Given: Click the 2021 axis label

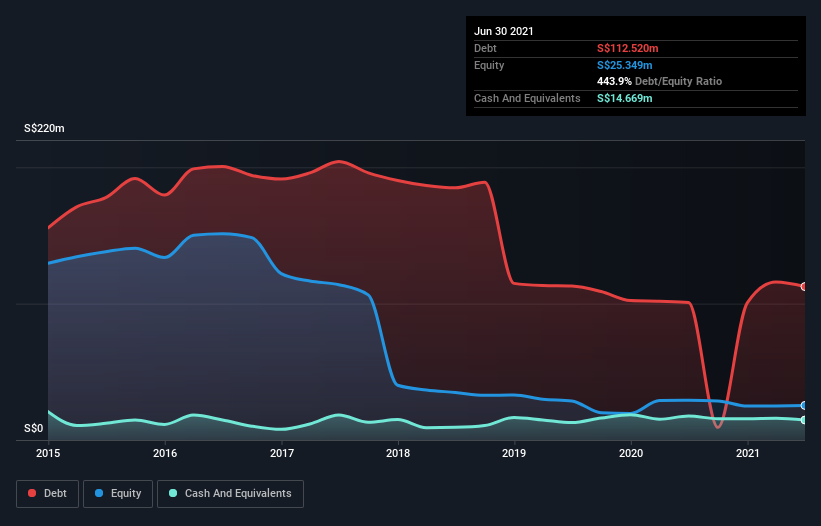Looking at the screenshot, I should 748,453.
